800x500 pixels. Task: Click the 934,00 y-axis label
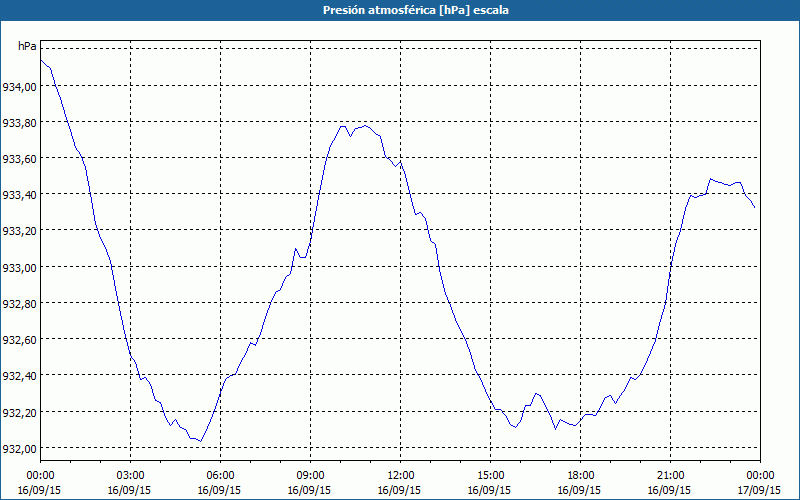(x=20, y=87)
